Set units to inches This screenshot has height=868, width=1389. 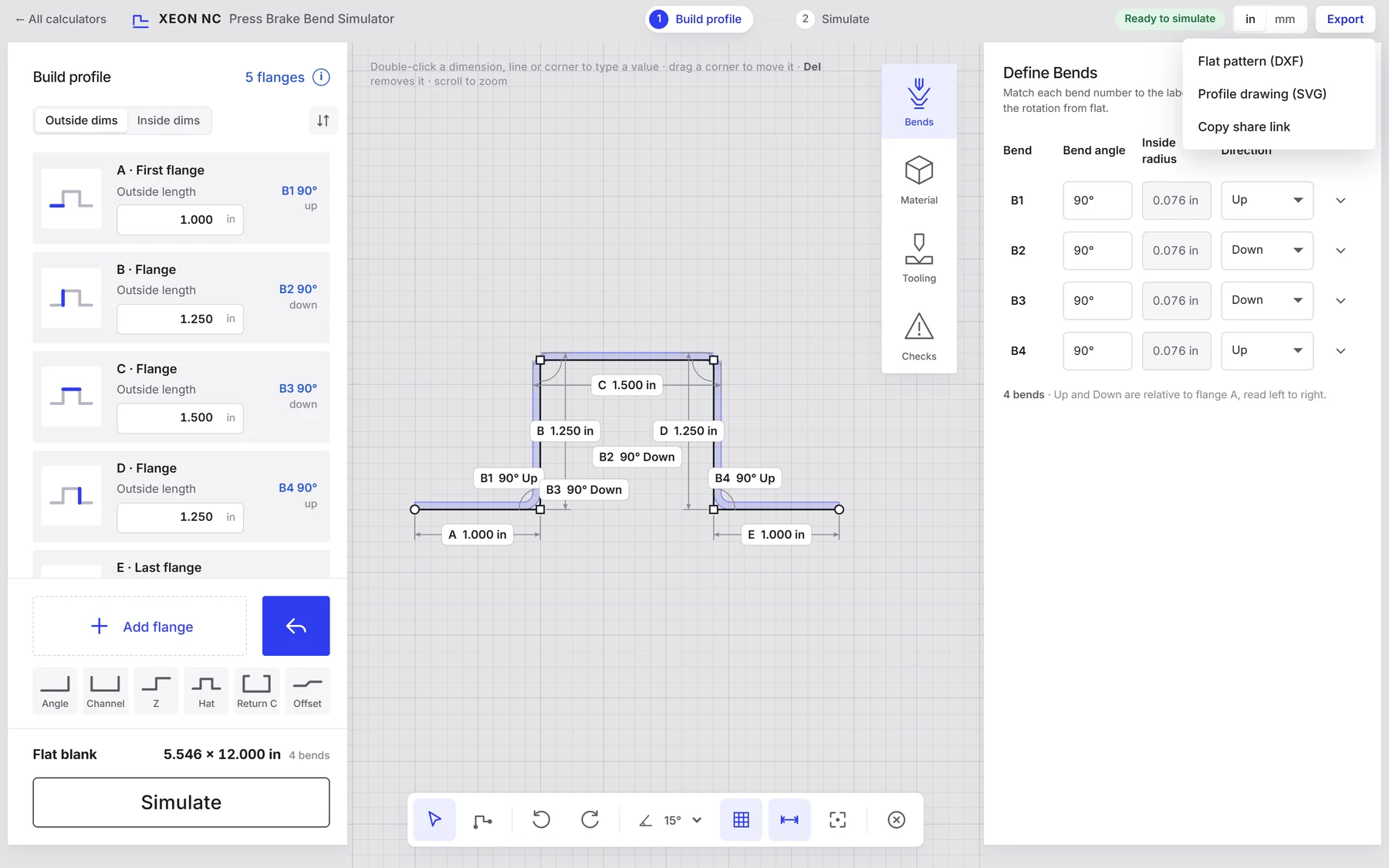click(1250, 19)
